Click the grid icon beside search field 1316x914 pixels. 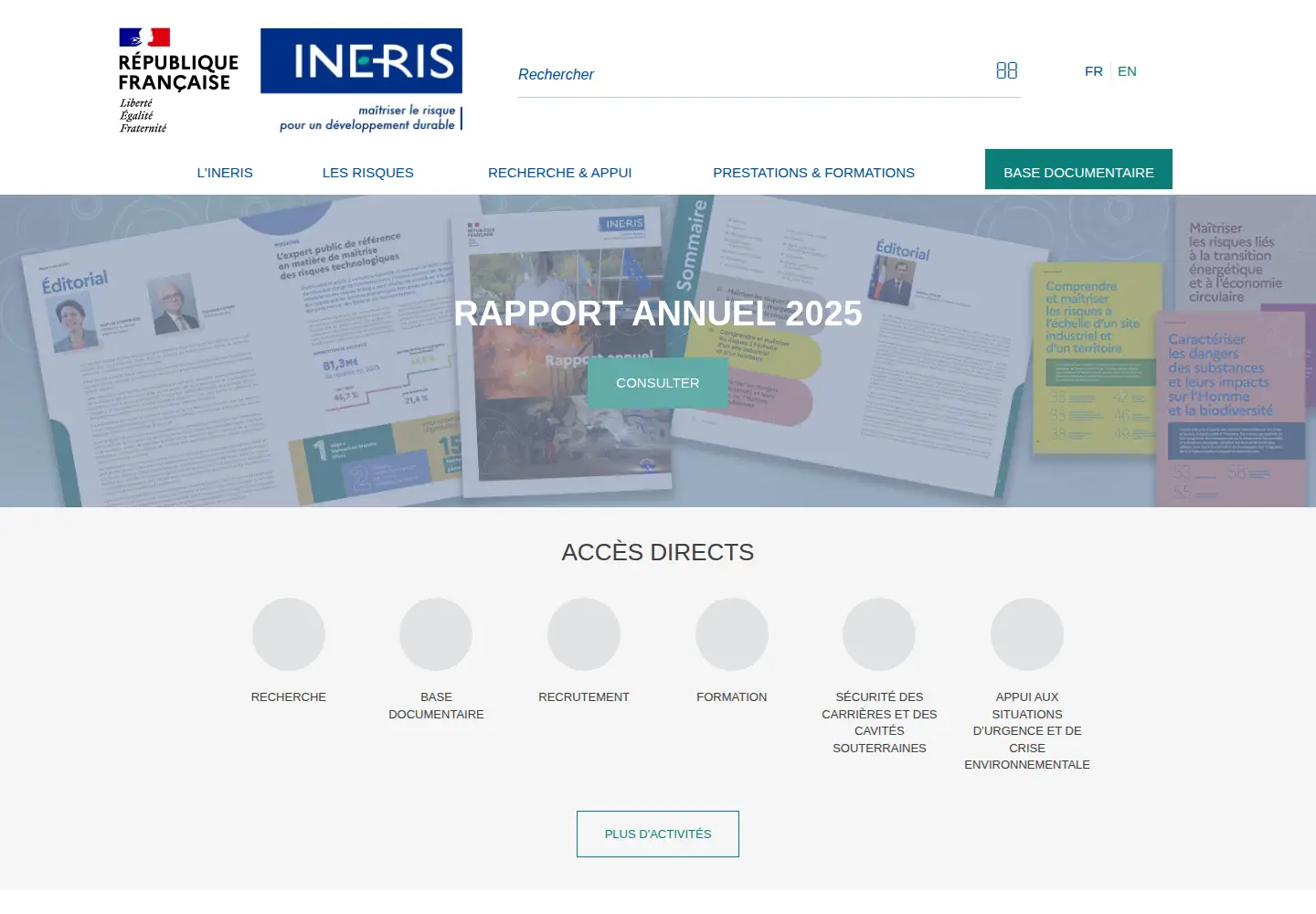coord(1006,70)
